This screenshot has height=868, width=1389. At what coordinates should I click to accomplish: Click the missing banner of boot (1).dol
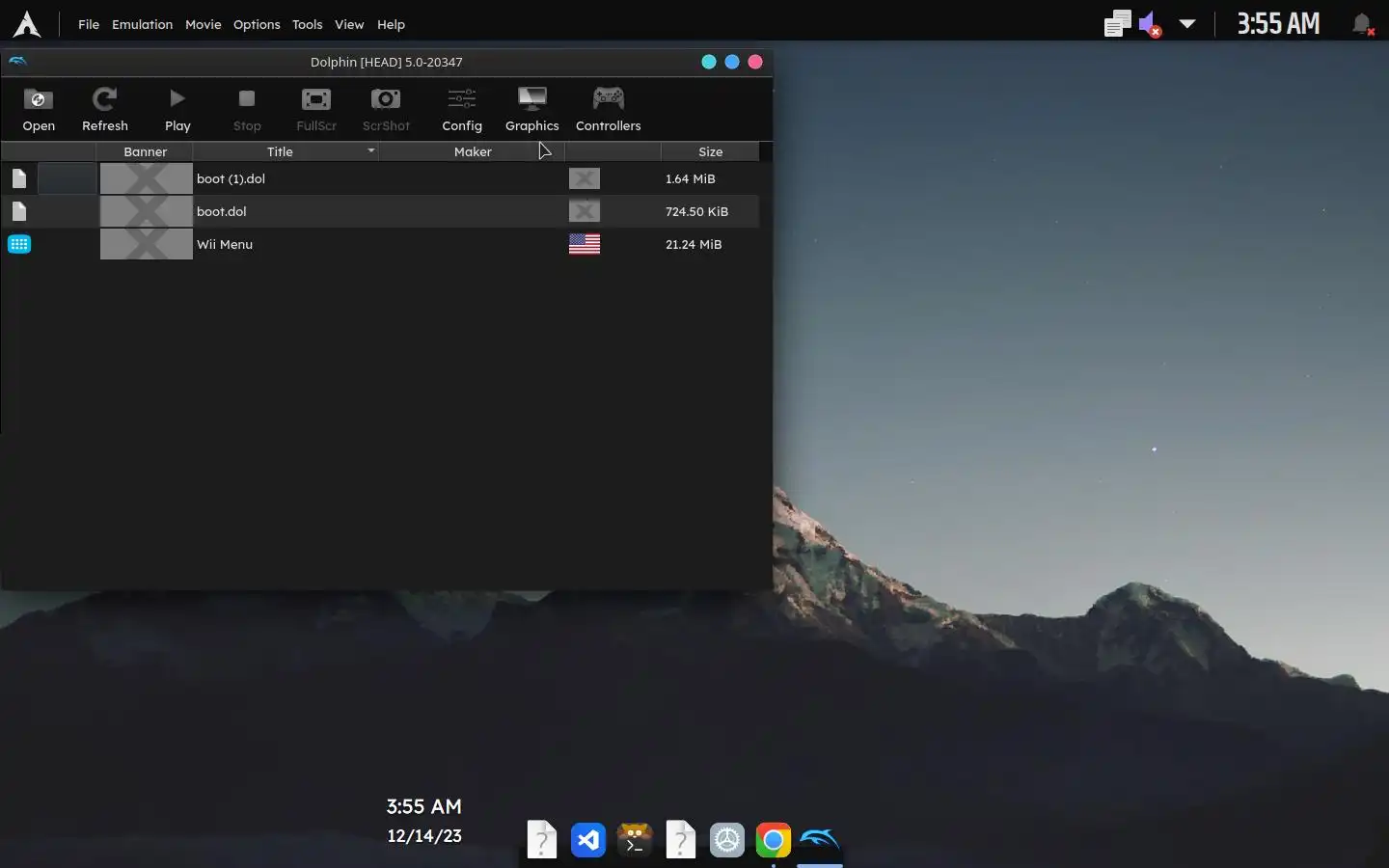click(147, 178)
